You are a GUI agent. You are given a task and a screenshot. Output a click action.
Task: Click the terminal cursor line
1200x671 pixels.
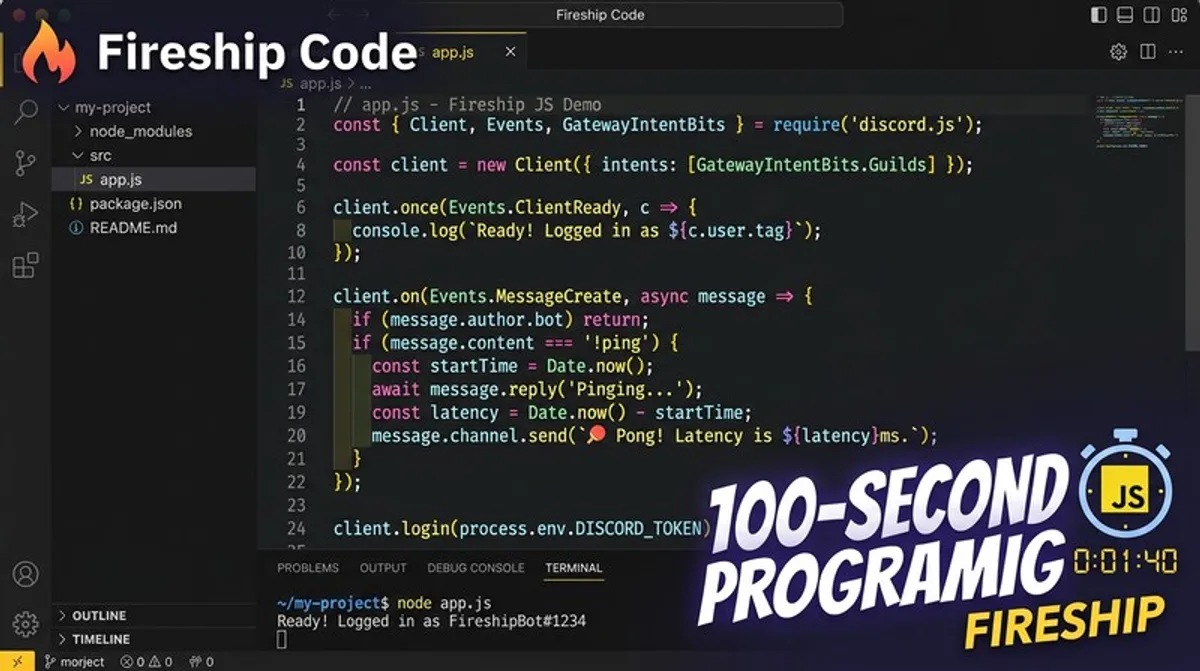(x=282, y=640)
